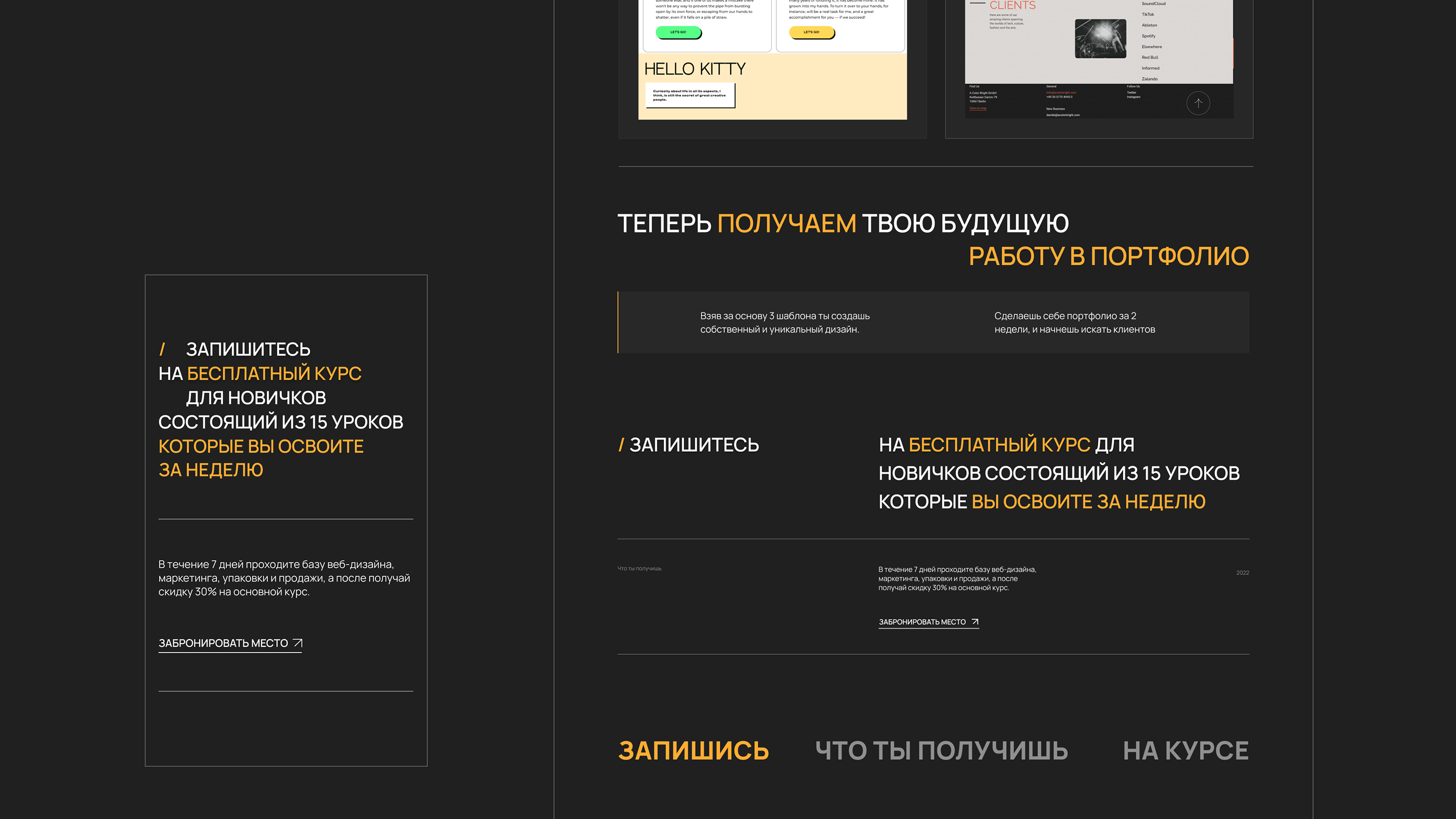
Task: Open the НА КУРСЕ tab
Action: 1185,750
